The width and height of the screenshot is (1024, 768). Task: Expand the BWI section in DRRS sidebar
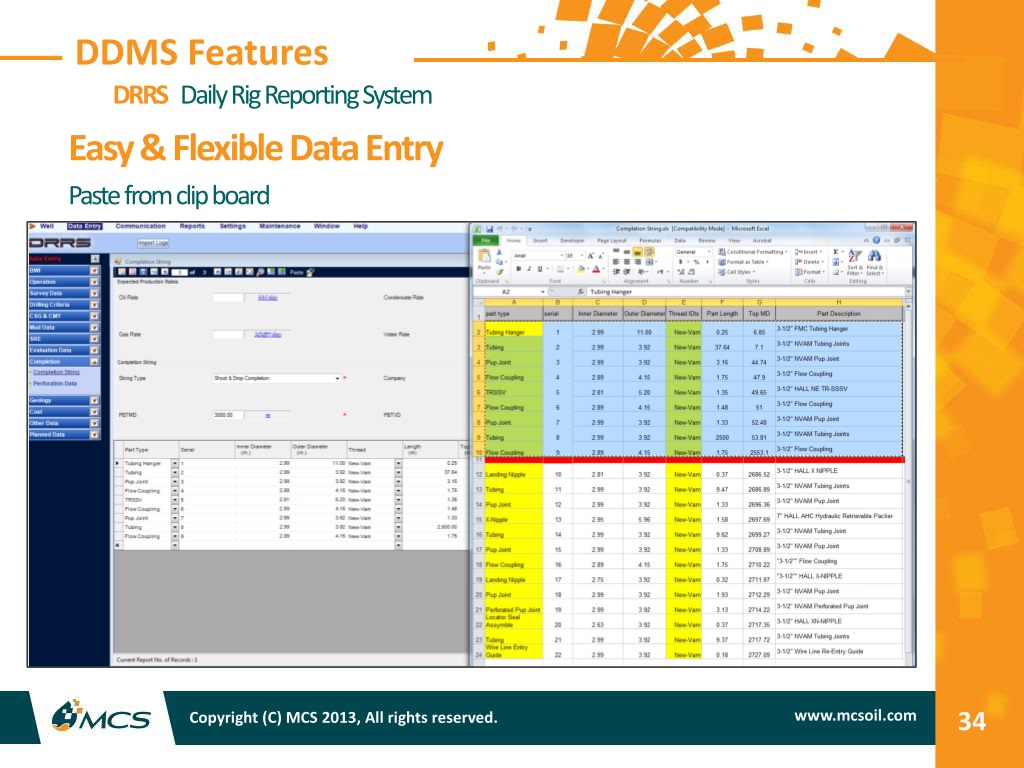pos(94,270)
